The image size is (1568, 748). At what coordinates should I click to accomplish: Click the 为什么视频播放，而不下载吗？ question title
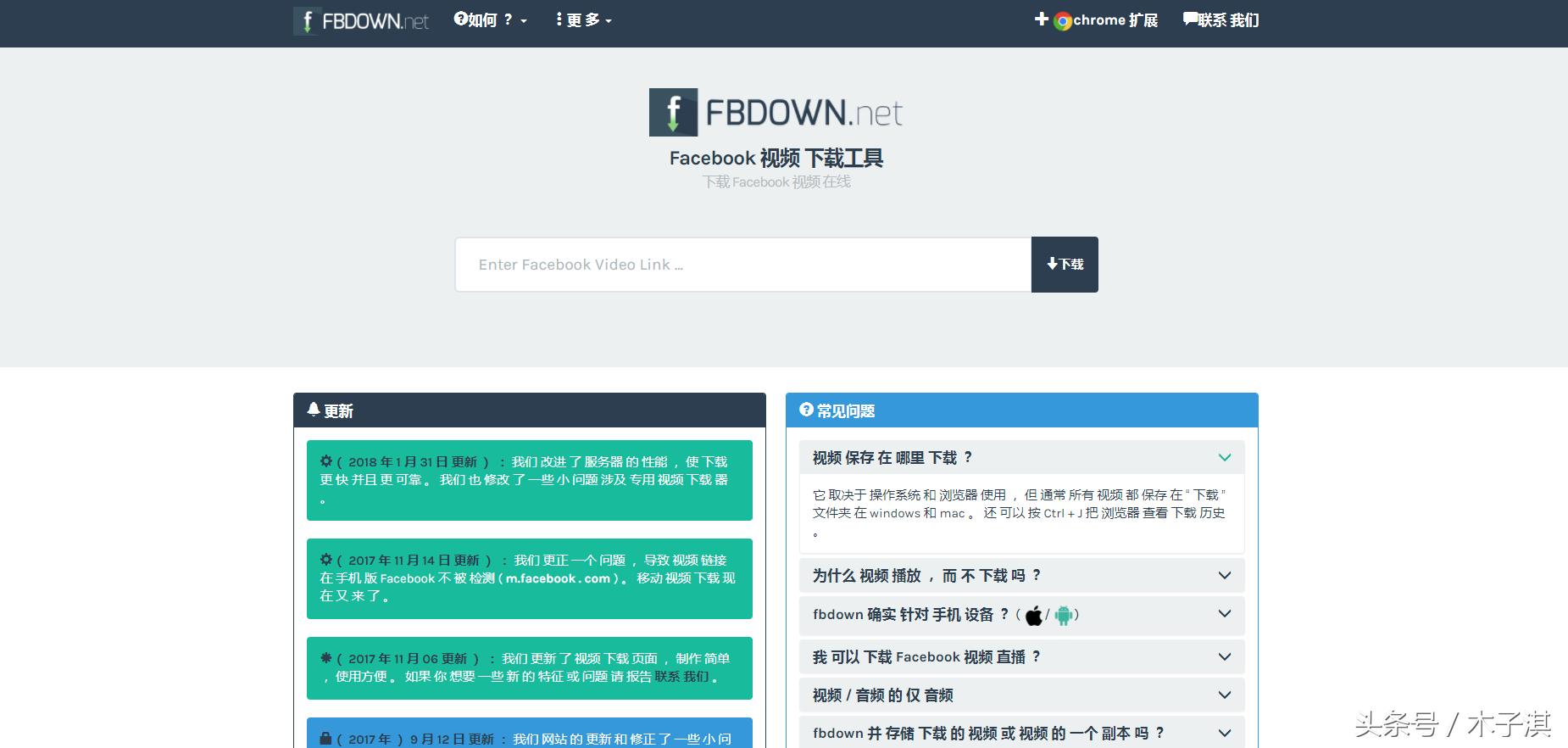pos(927,576)
